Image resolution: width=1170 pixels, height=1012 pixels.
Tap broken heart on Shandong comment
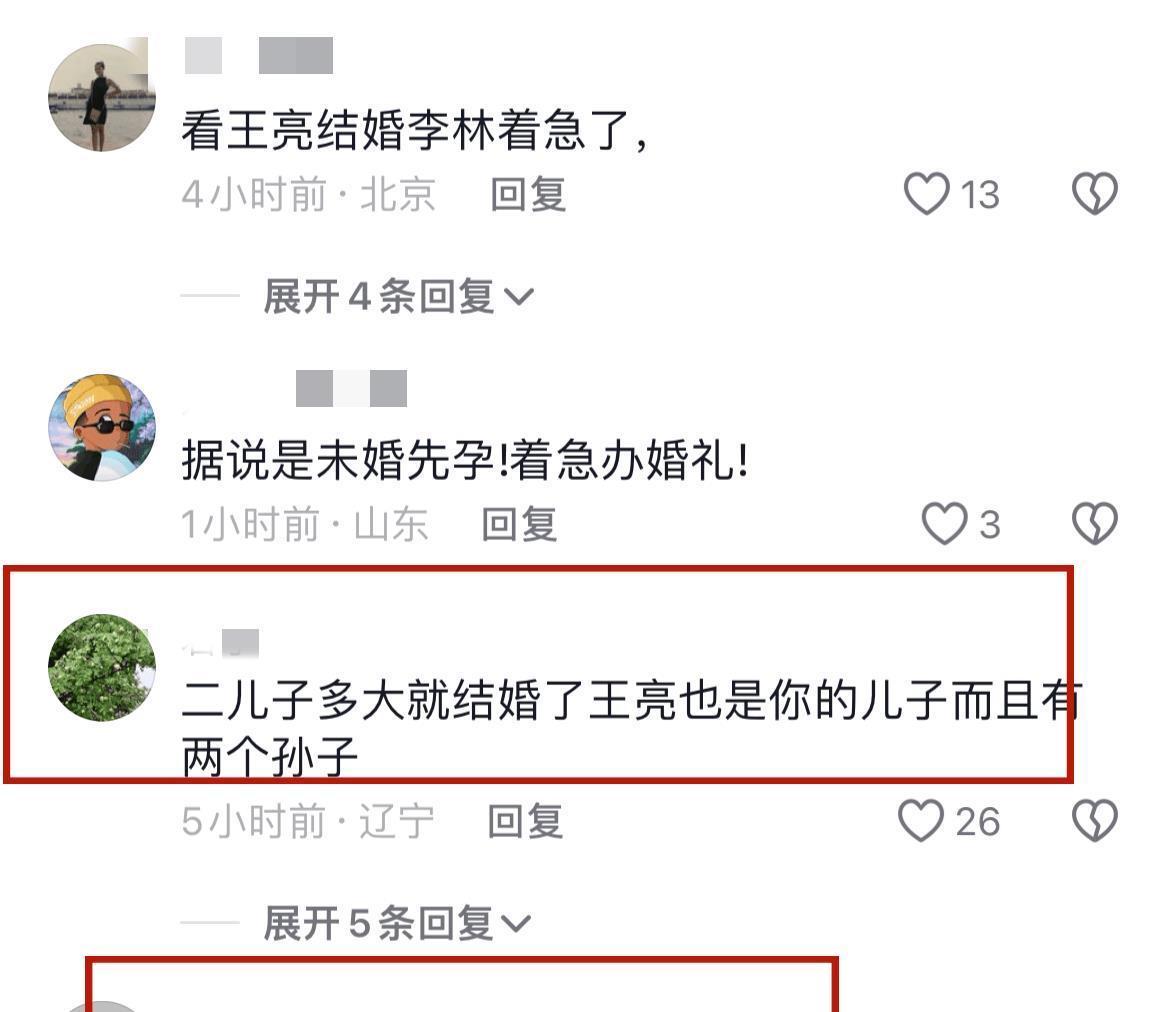1095,523
